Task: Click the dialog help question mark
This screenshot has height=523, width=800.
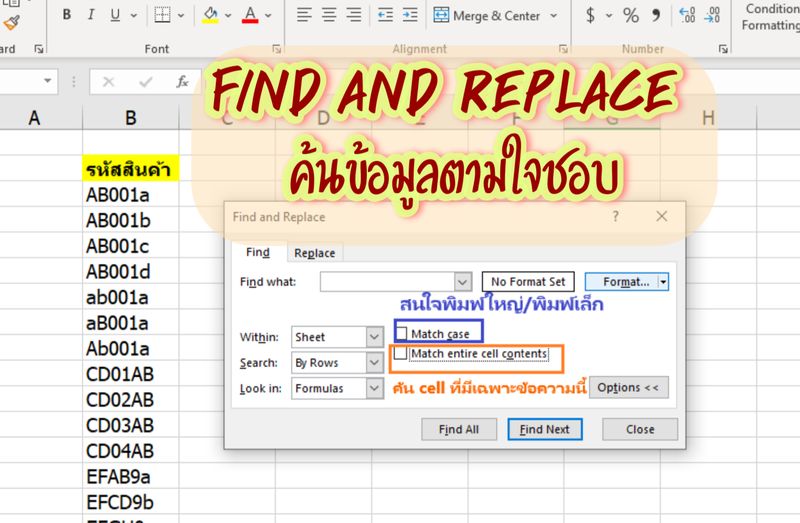Action: coord(616,216)
